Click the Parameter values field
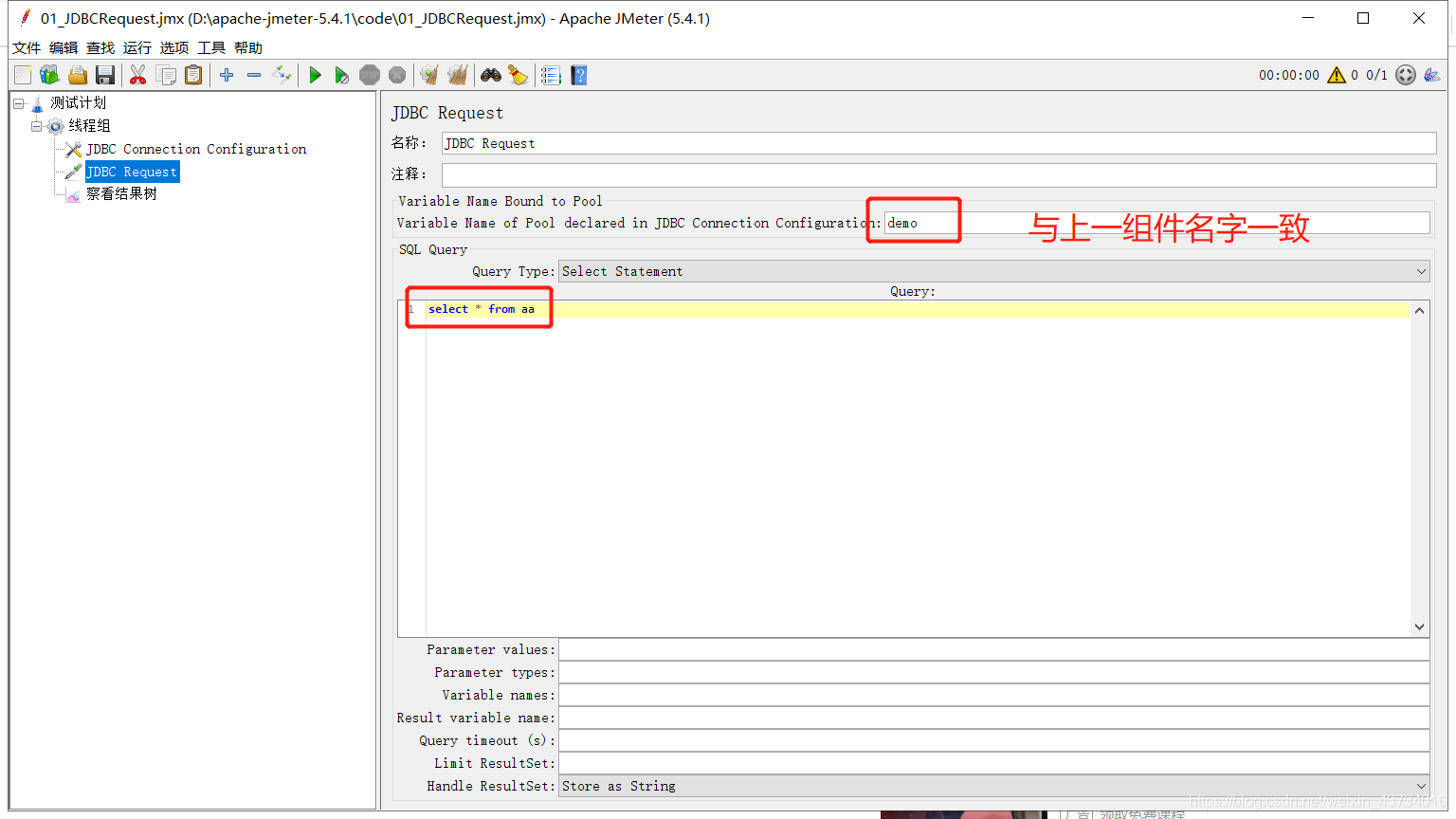 tap(993, 649)
